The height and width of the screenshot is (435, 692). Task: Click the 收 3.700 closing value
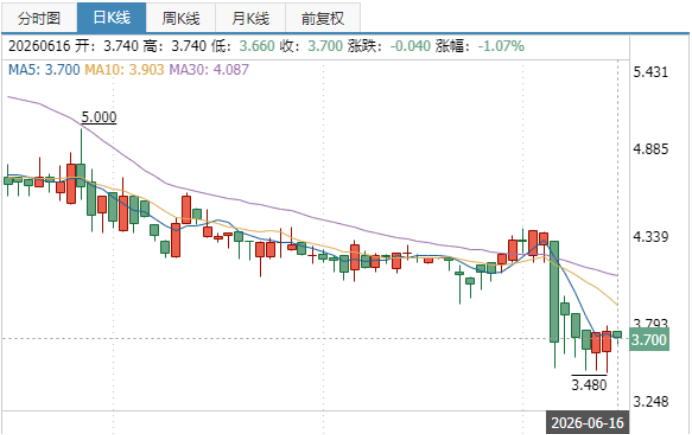pyautogui.click(x=325, y=46)
